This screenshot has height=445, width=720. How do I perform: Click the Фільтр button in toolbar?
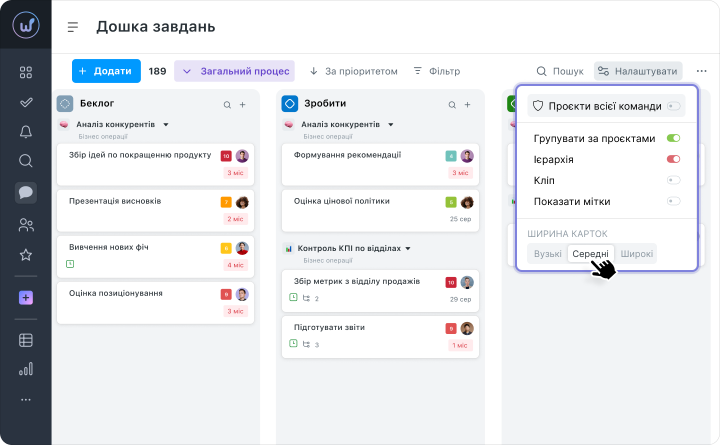[436, 71]
